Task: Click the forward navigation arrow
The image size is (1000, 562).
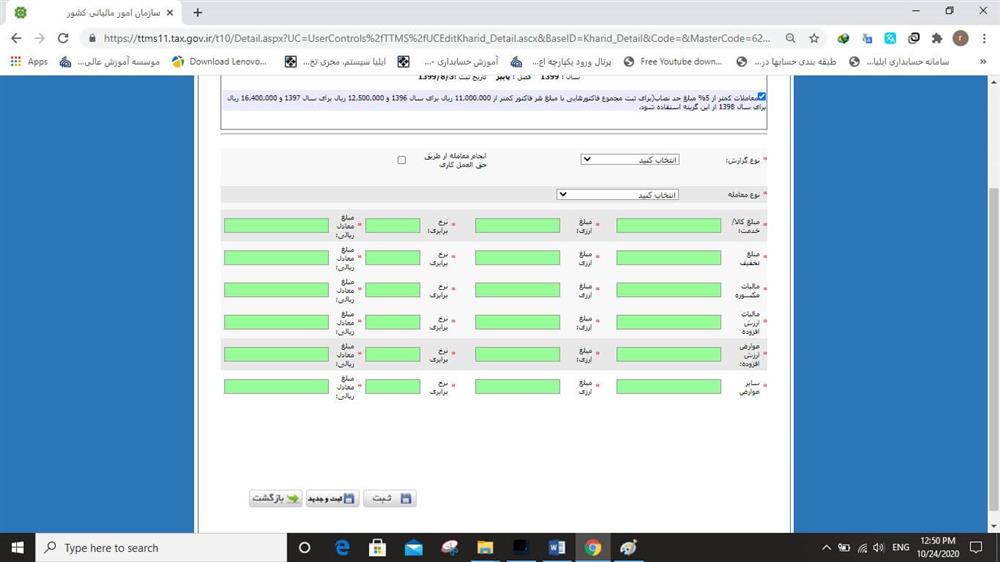Action: coord(40,38)
